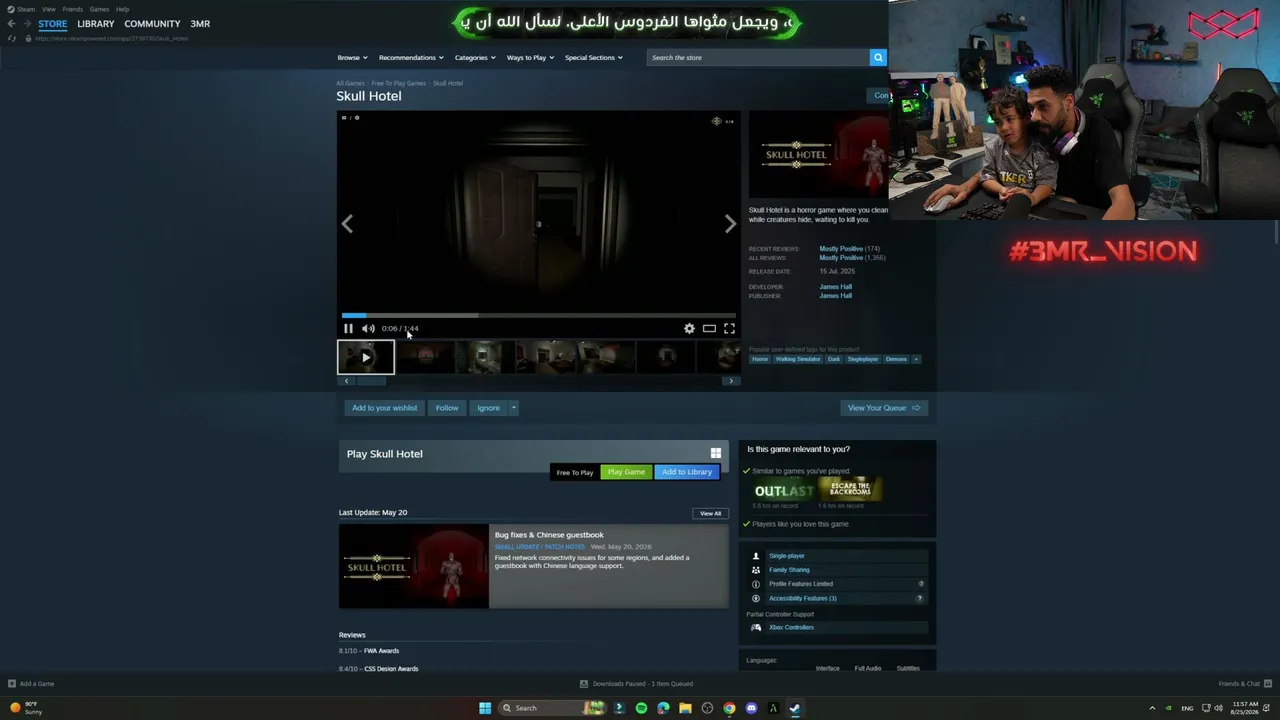The height and width of the screenshot is (720, 1280).
Task: Click Add to your wishlist button
Action: (x=384, y=408)
